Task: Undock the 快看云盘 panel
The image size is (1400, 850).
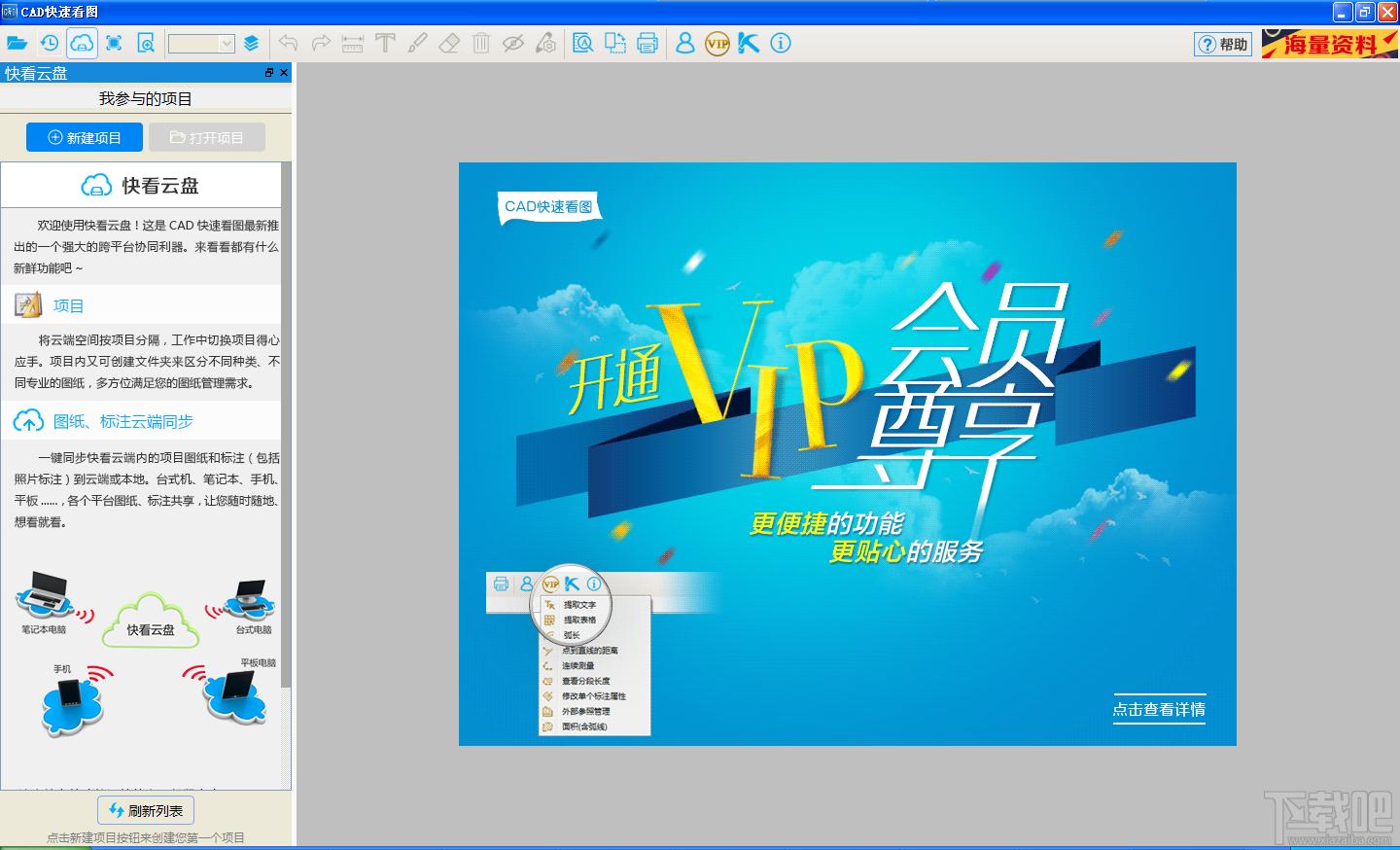Action: pyautogui.click(x=269, y=73)
